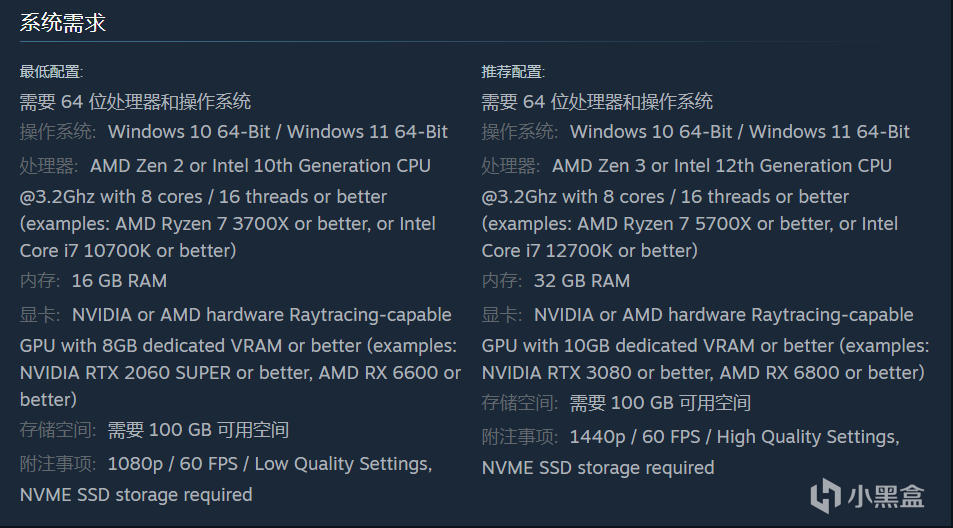Click 存储空间 label in minimum requirements column

(58, 430)
